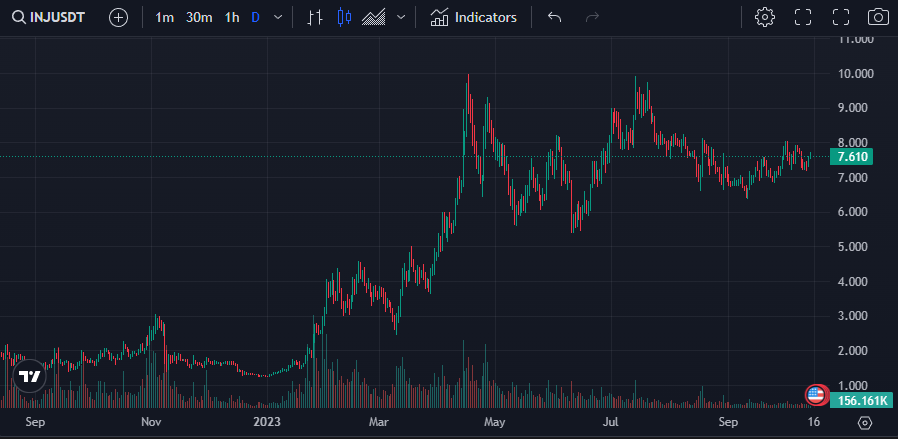Click the 6.000 price axis label

point(852,212)
